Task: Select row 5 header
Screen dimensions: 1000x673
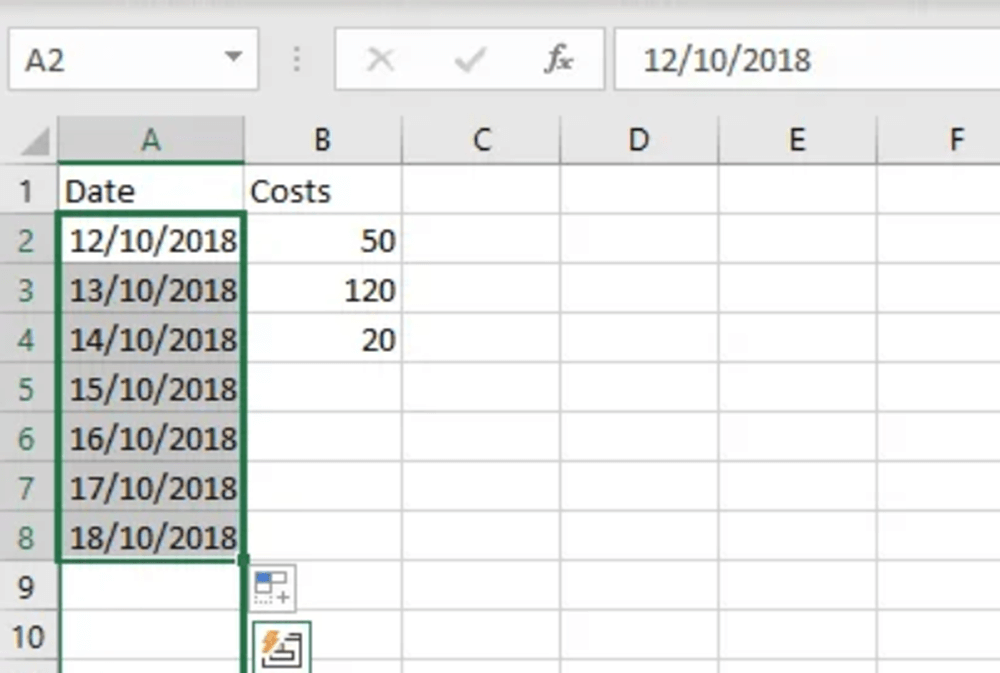Action: tap(27, 388)
